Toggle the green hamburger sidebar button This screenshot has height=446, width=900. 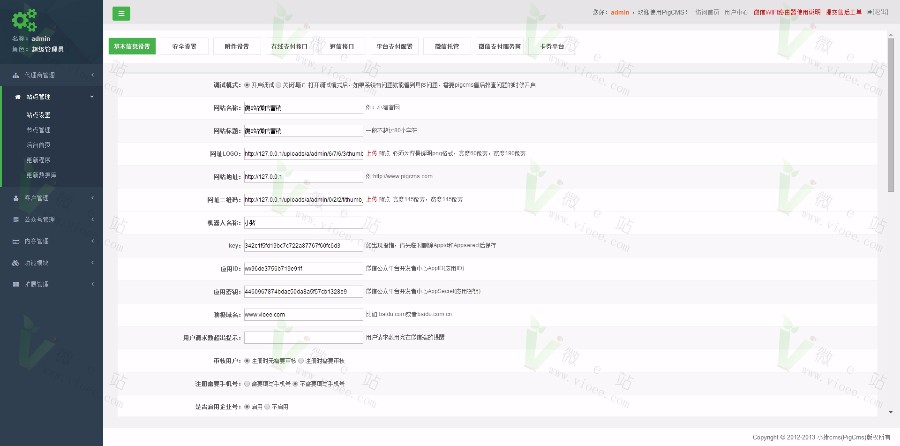click(x=121, y=14)
